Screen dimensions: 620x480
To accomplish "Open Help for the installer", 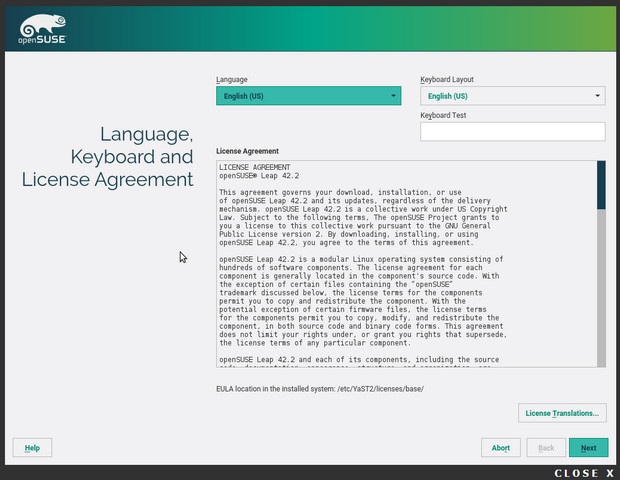I will coord(32,447).
